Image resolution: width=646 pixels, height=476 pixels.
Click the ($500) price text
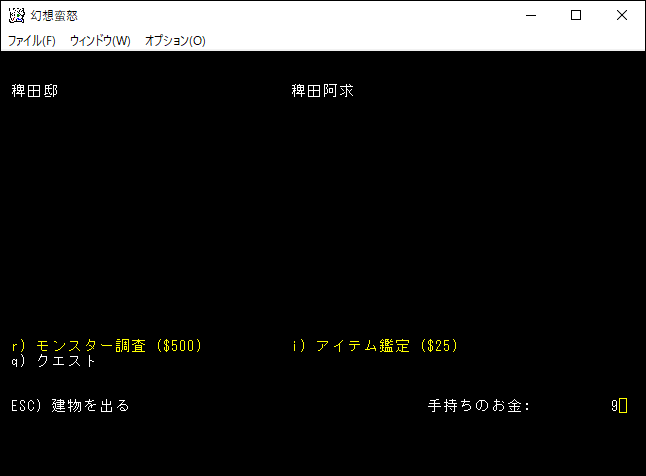pos(178,346)
